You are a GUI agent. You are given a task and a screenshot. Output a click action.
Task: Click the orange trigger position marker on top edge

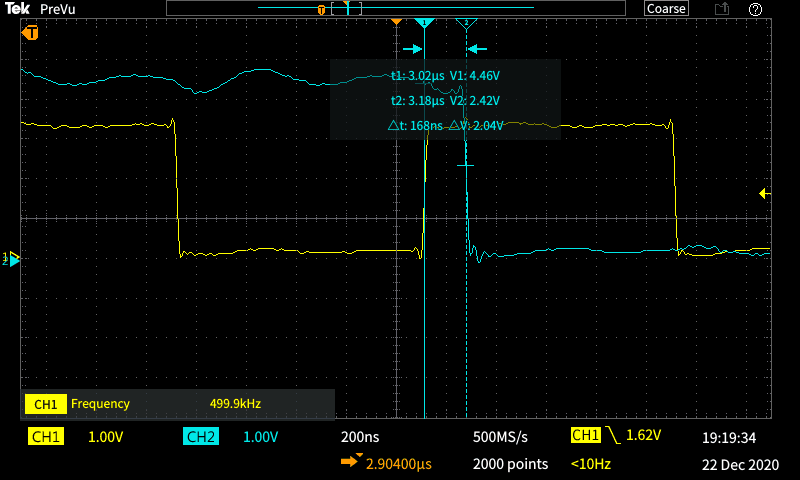pos(396,21)
